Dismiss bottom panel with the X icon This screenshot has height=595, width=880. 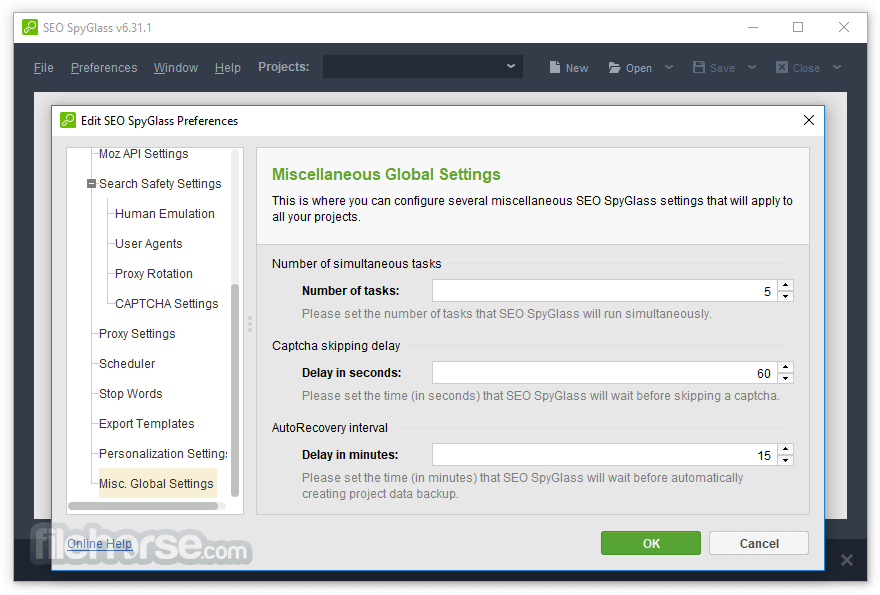point(847,560)
